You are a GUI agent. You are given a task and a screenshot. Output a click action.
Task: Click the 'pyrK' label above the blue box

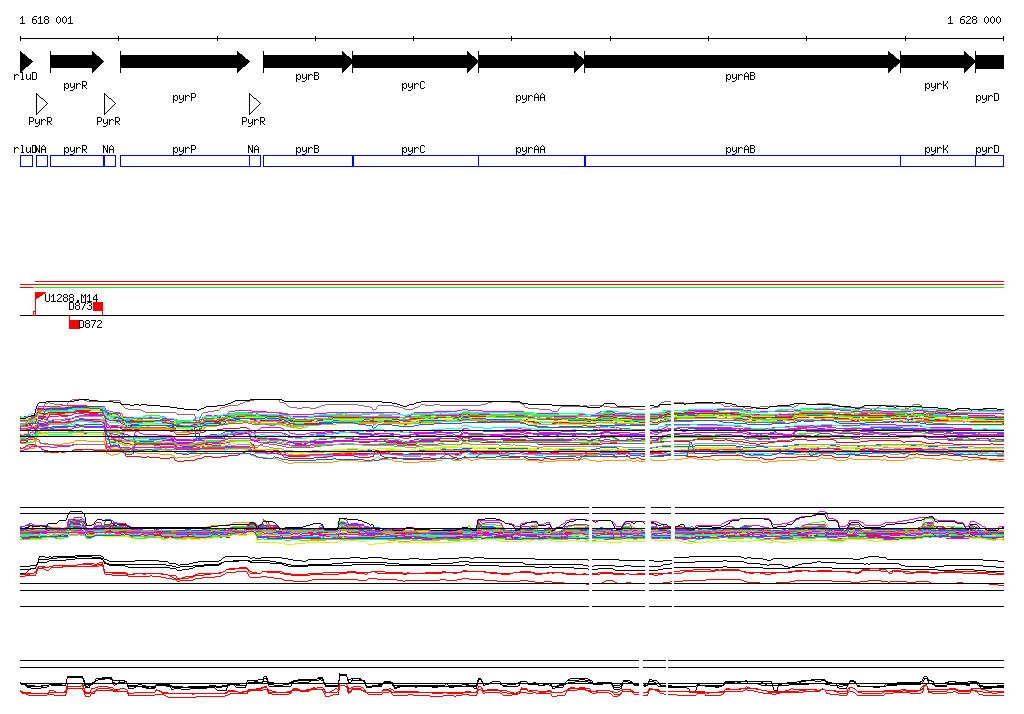[x=936, y=150]
